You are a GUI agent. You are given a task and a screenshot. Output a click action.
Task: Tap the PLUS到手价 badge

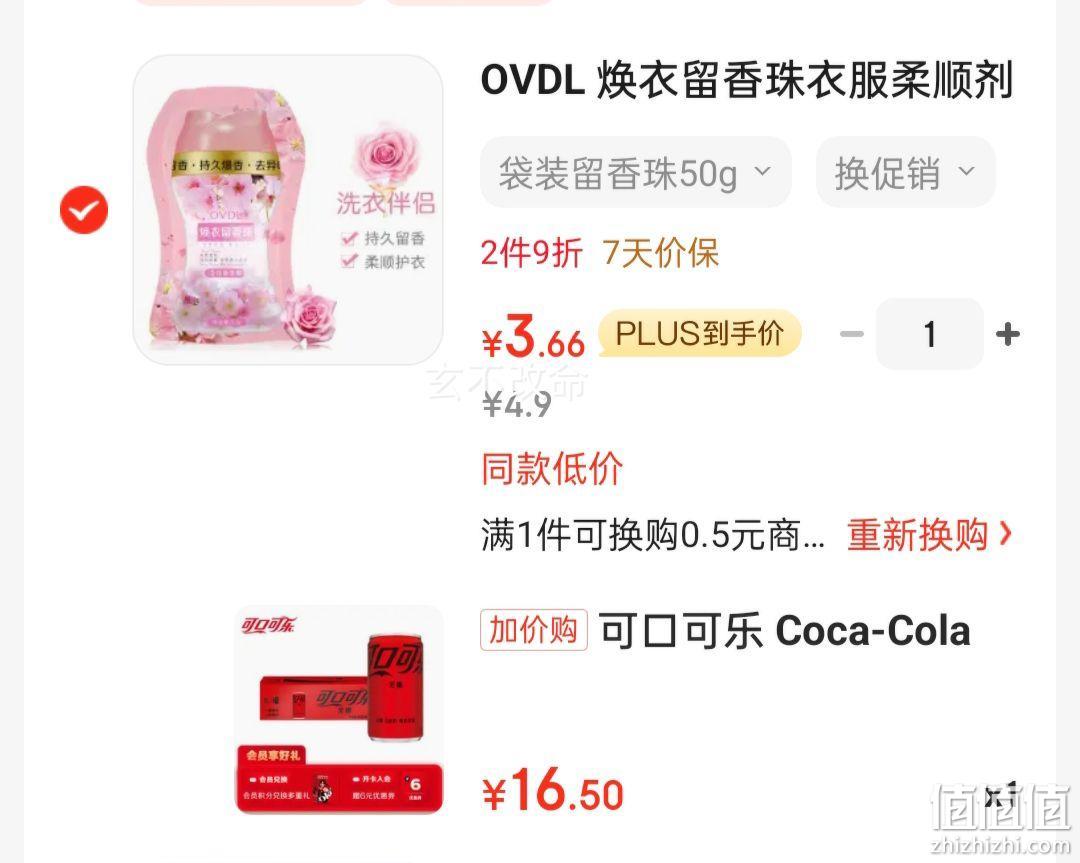(x=700, y=333)
